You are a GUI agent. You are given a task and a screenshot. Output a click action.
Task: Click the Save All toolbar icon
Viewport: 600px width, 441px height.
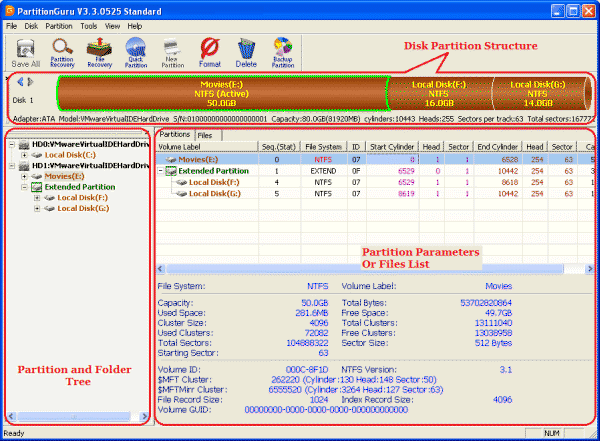pos(26,53)
